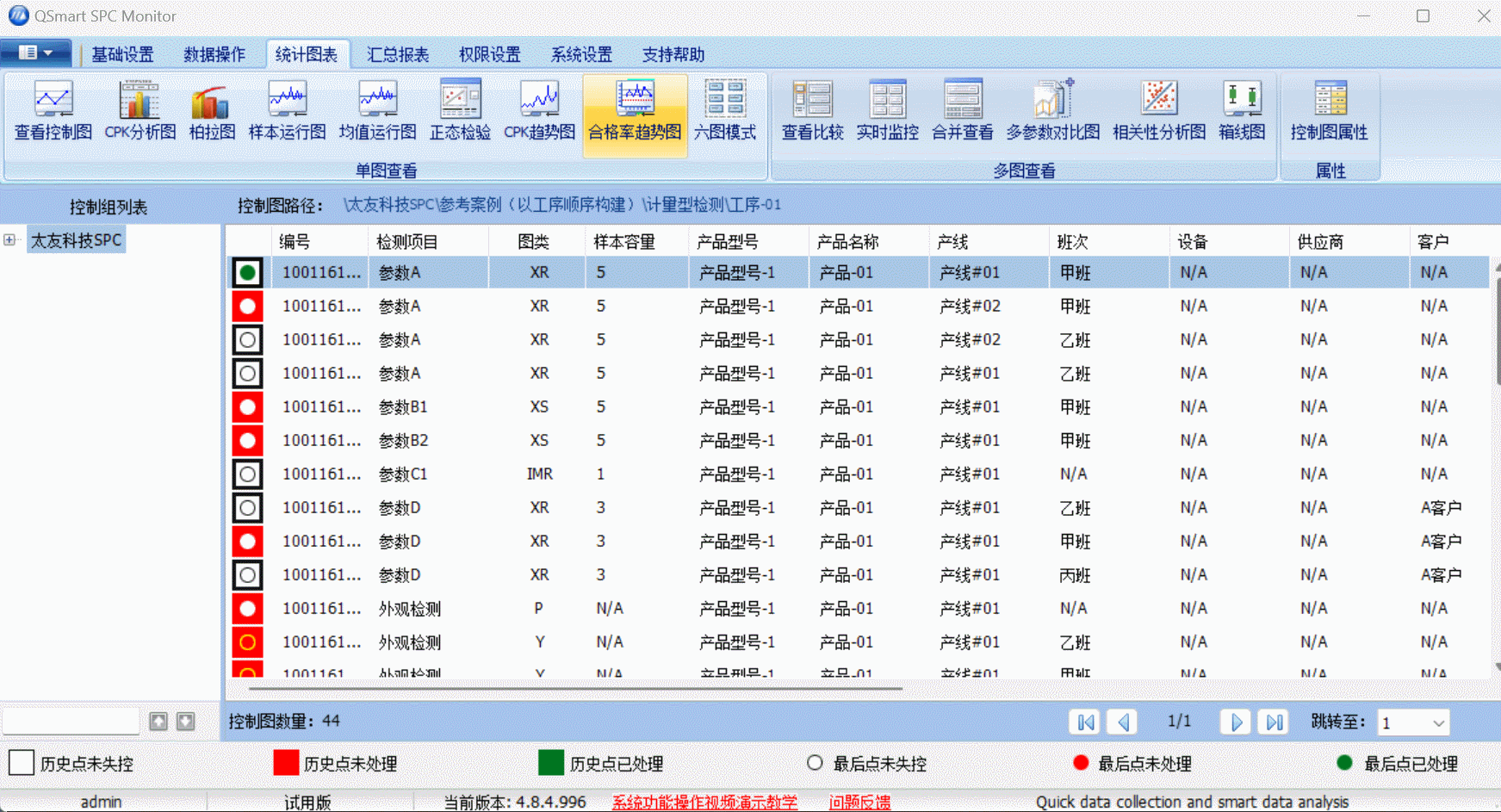Open the main application menu dropdown
Screen dimensions: 1501x812
(35, 52)
